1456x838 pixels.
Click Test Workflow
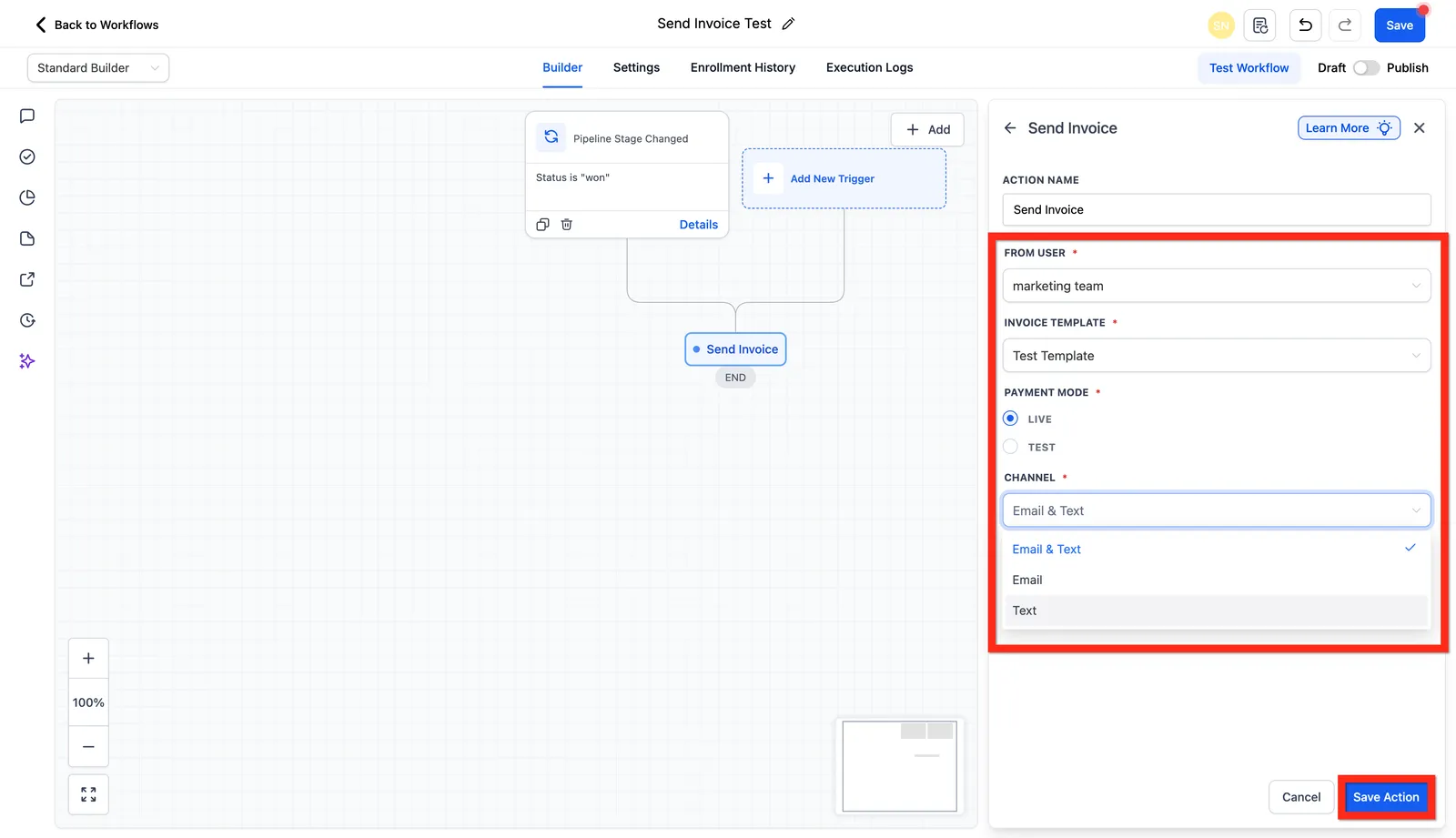1249,68
